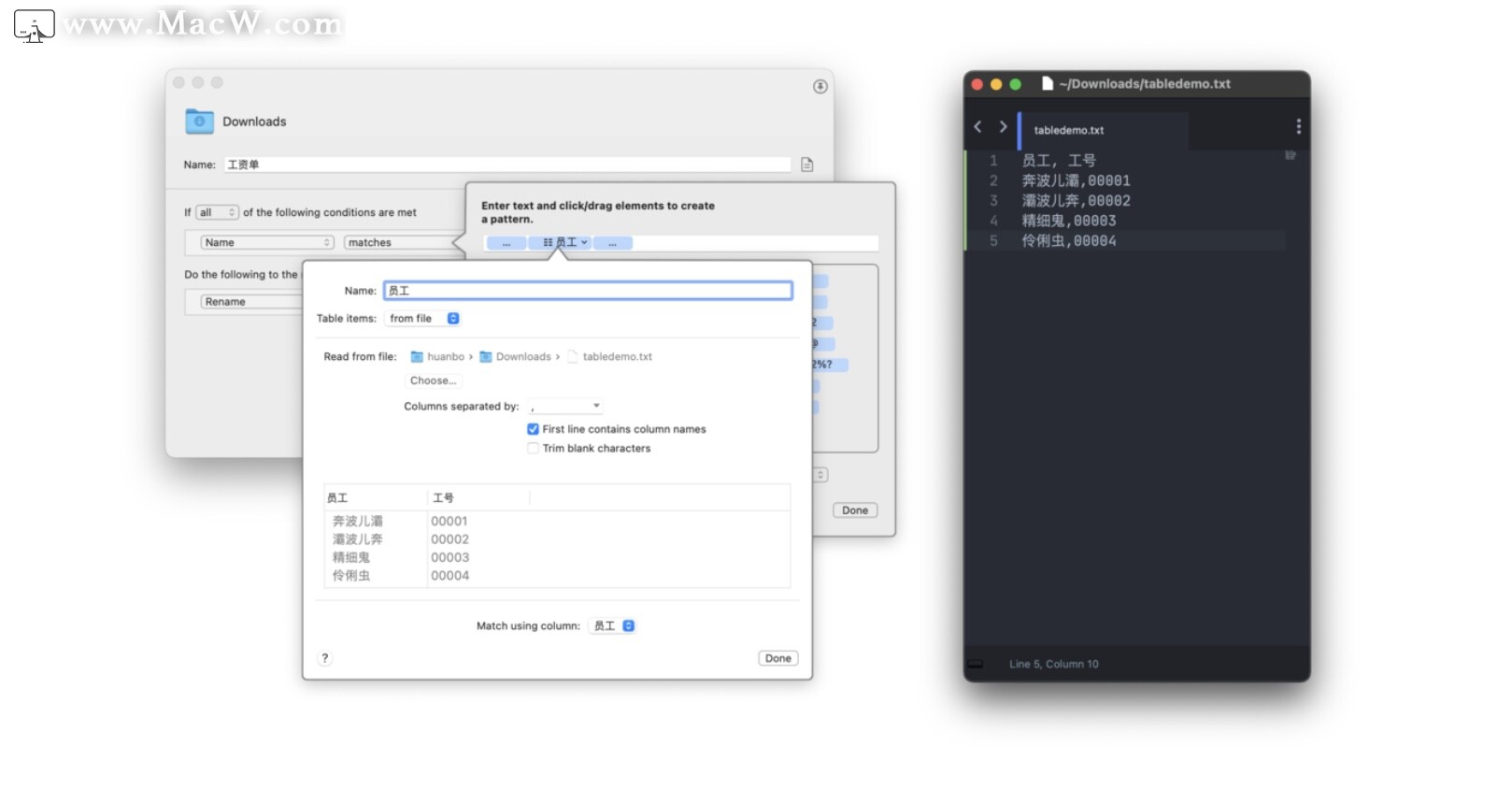The height and width of the screenshot is (804, 1512).
Task: Click the document icon in the editor title bar
Action: coord(1048,83)
